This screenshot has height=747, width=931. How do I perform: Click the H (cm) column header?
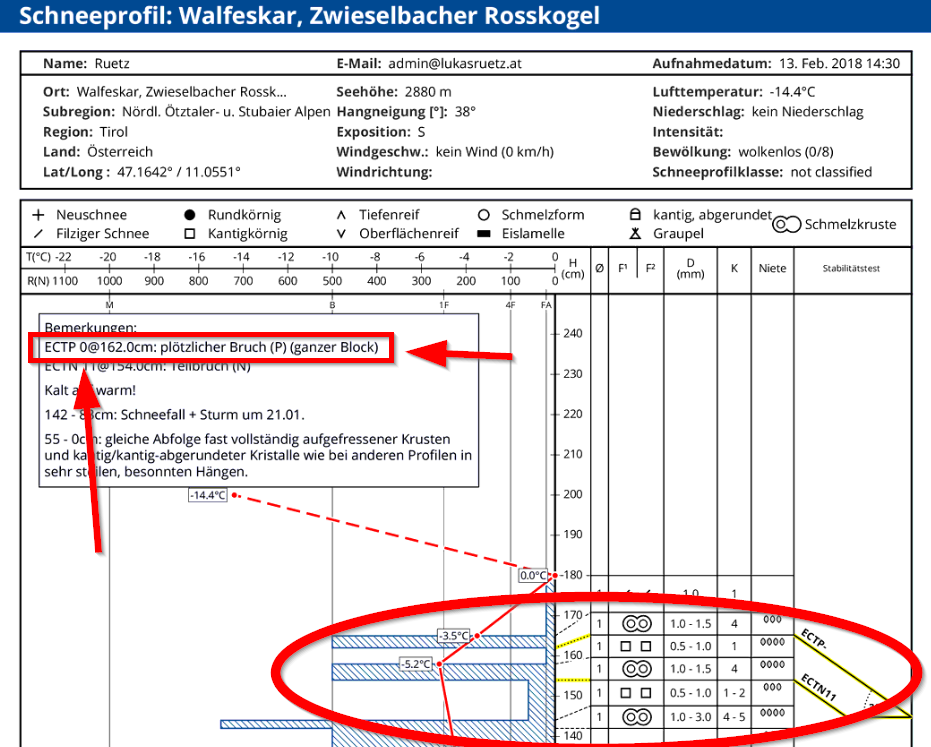(572, 268)
